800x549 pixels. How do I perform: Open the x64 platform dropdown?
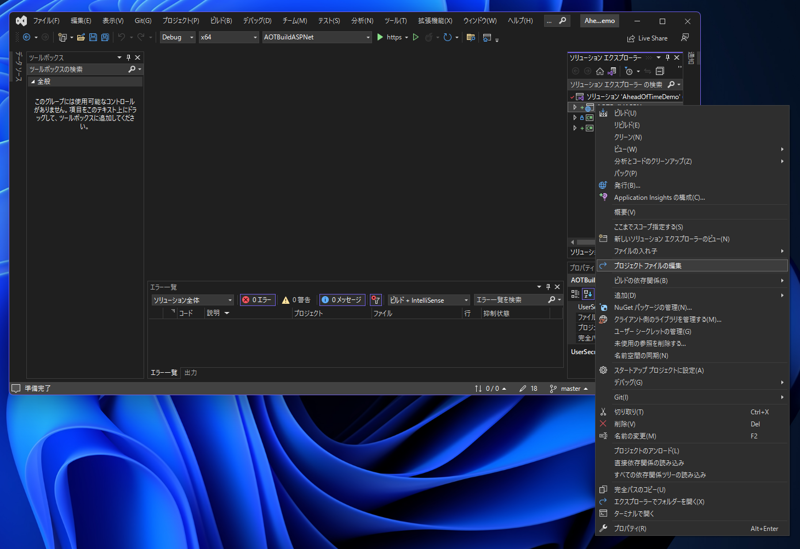[x=229, y=37]
